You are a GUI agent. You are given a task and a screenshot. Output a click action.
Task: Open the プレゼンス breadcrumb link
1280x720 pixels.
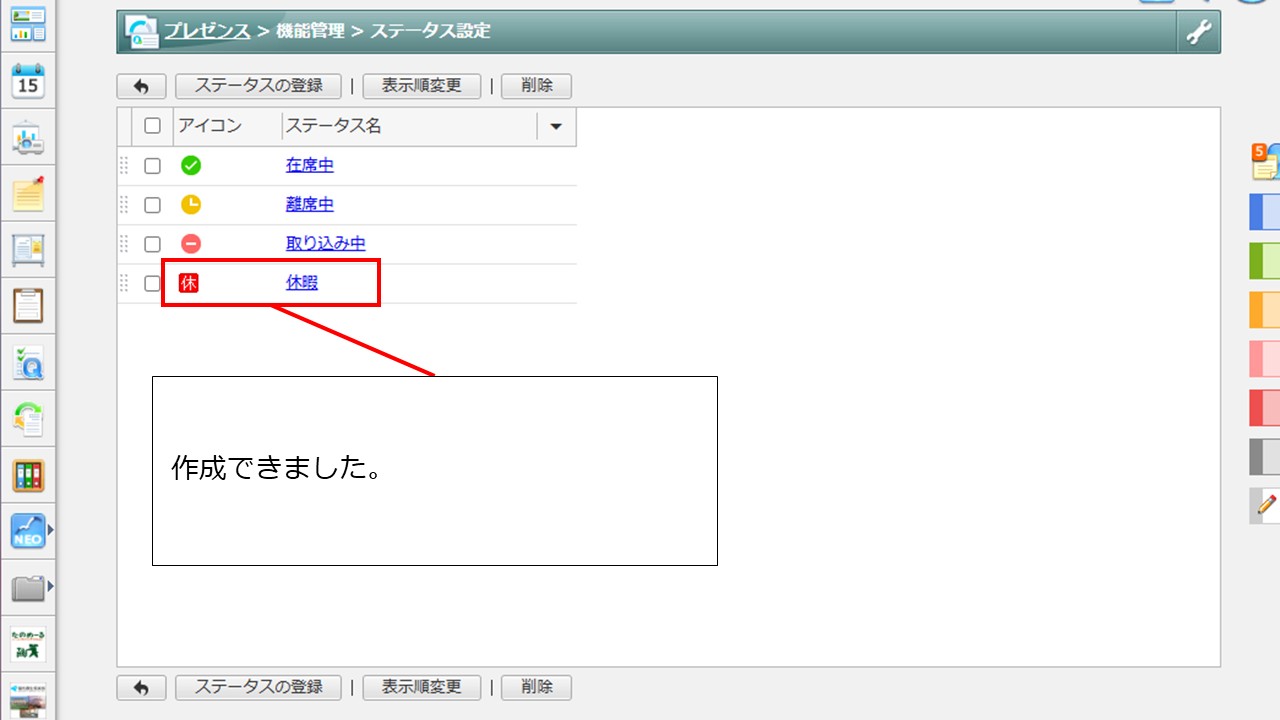pyautogui.click(x=207, y=31)
